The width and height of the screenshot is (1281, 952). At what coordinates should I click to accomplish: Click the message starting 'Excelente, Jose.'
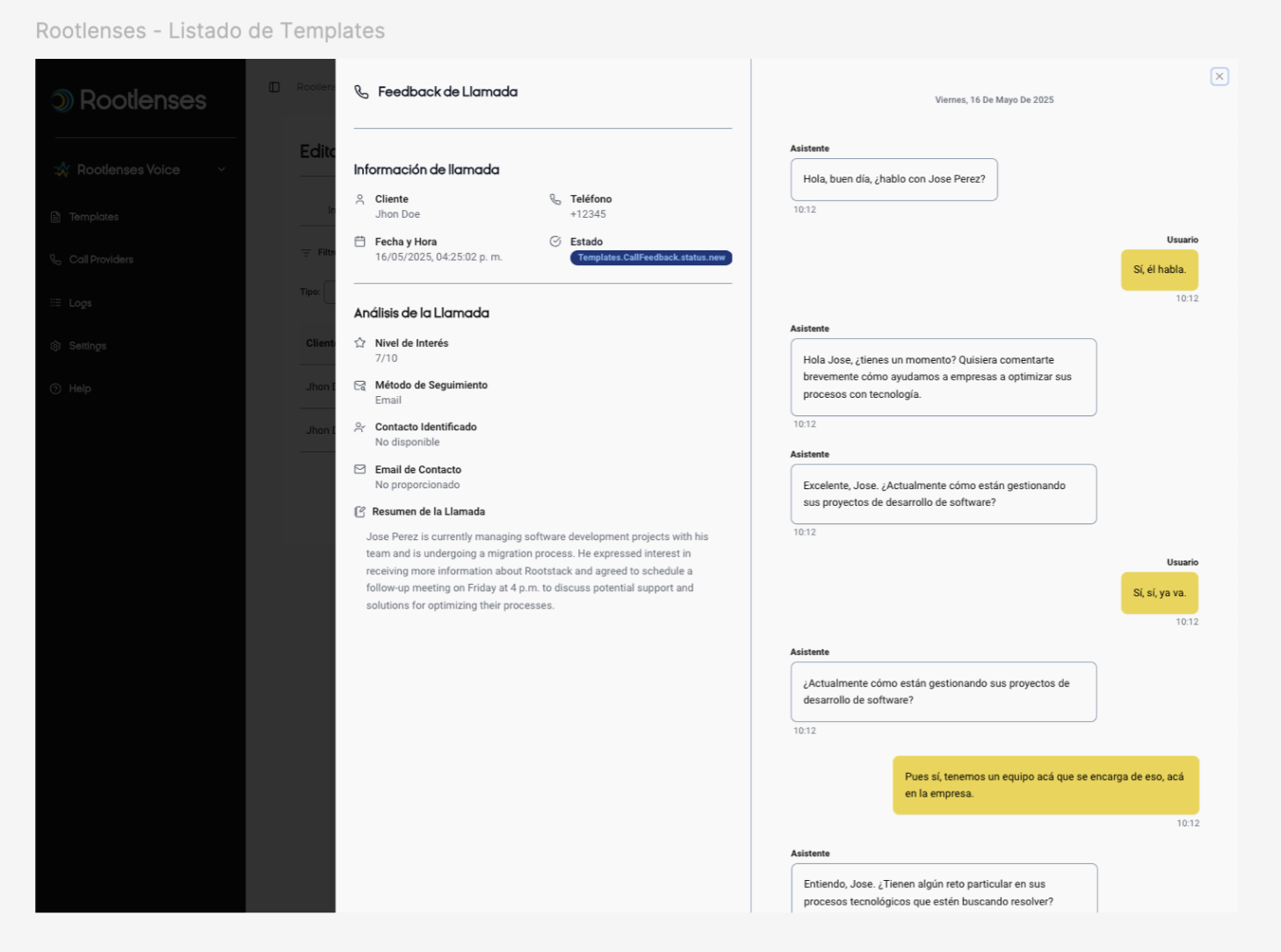tap(944, 494)
